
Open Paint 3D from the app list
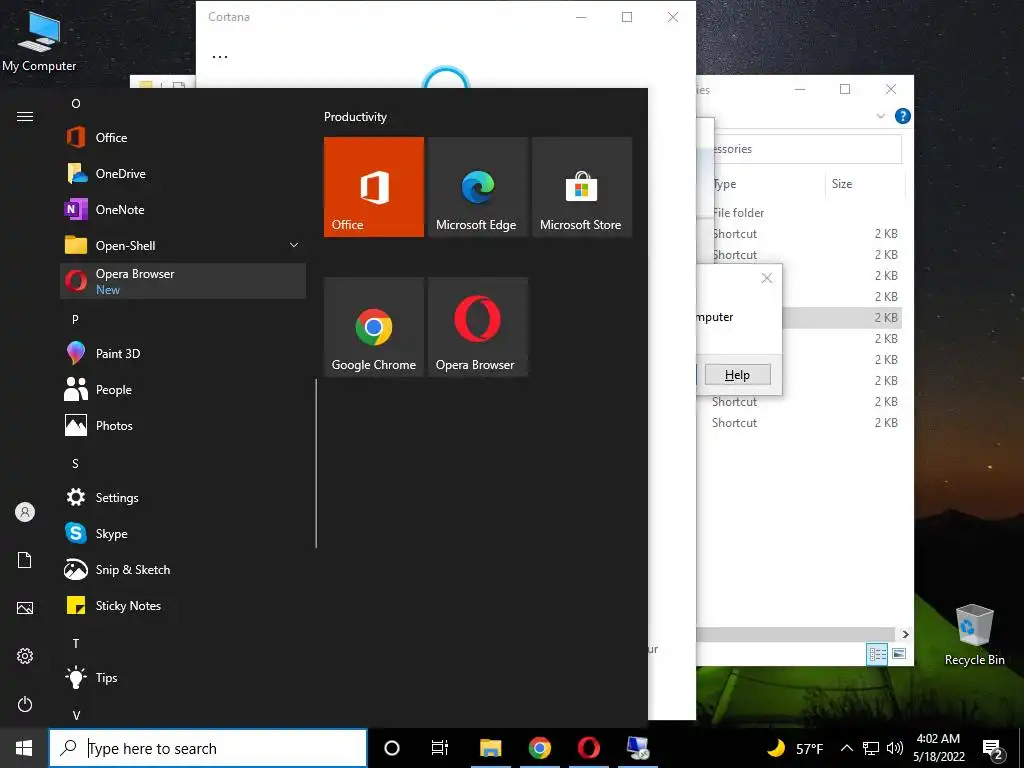click(x=183, y=353)
